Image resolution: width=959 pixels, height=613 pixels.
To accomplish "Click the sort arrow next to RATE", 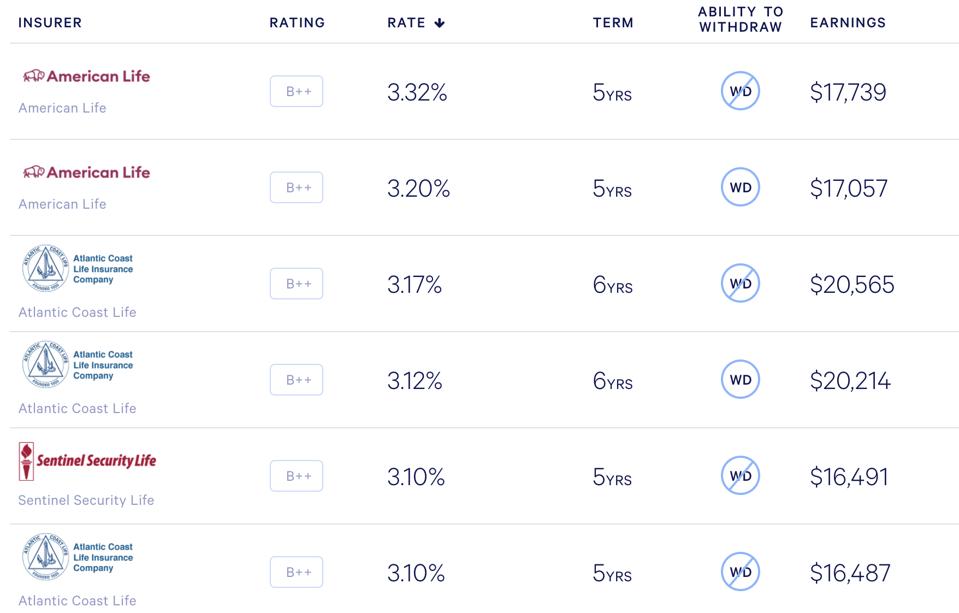I will click(x=441, y=22).
